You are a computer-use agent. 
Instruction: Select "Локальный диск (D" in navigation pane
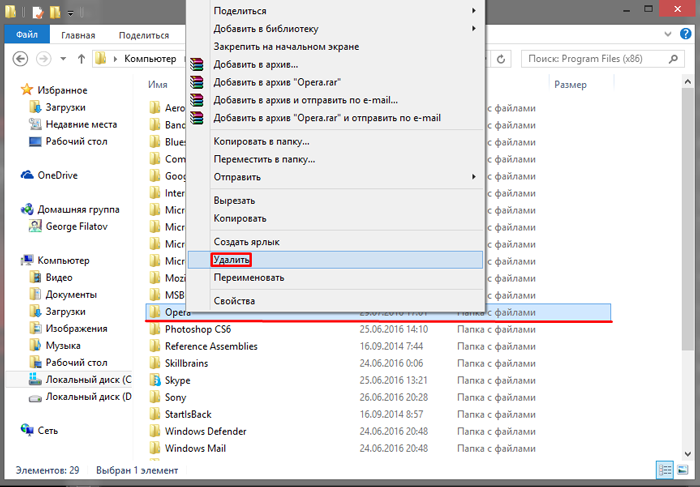pyautogui.click(x=87, y=397)
